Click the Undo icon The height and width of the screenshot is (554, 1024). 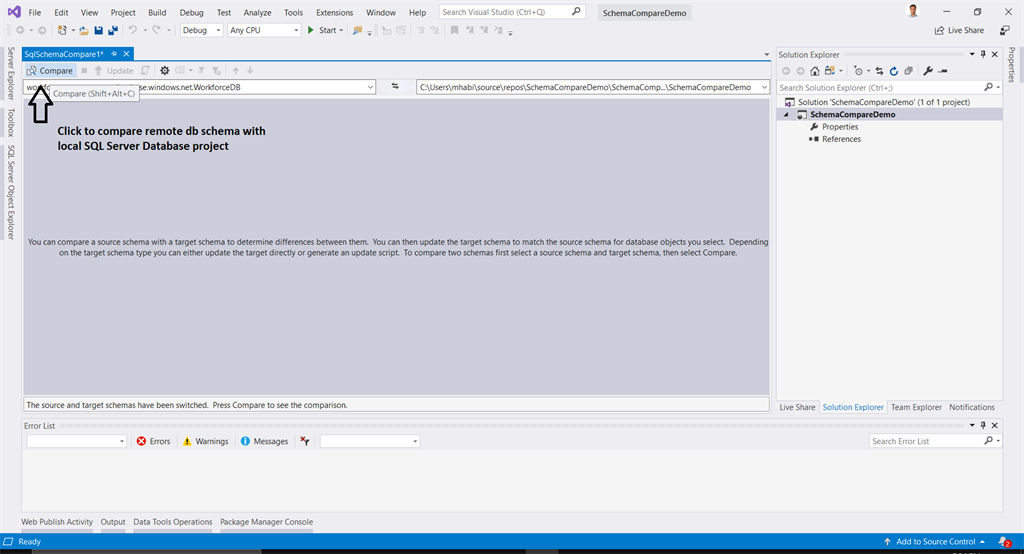click(133, 30)
